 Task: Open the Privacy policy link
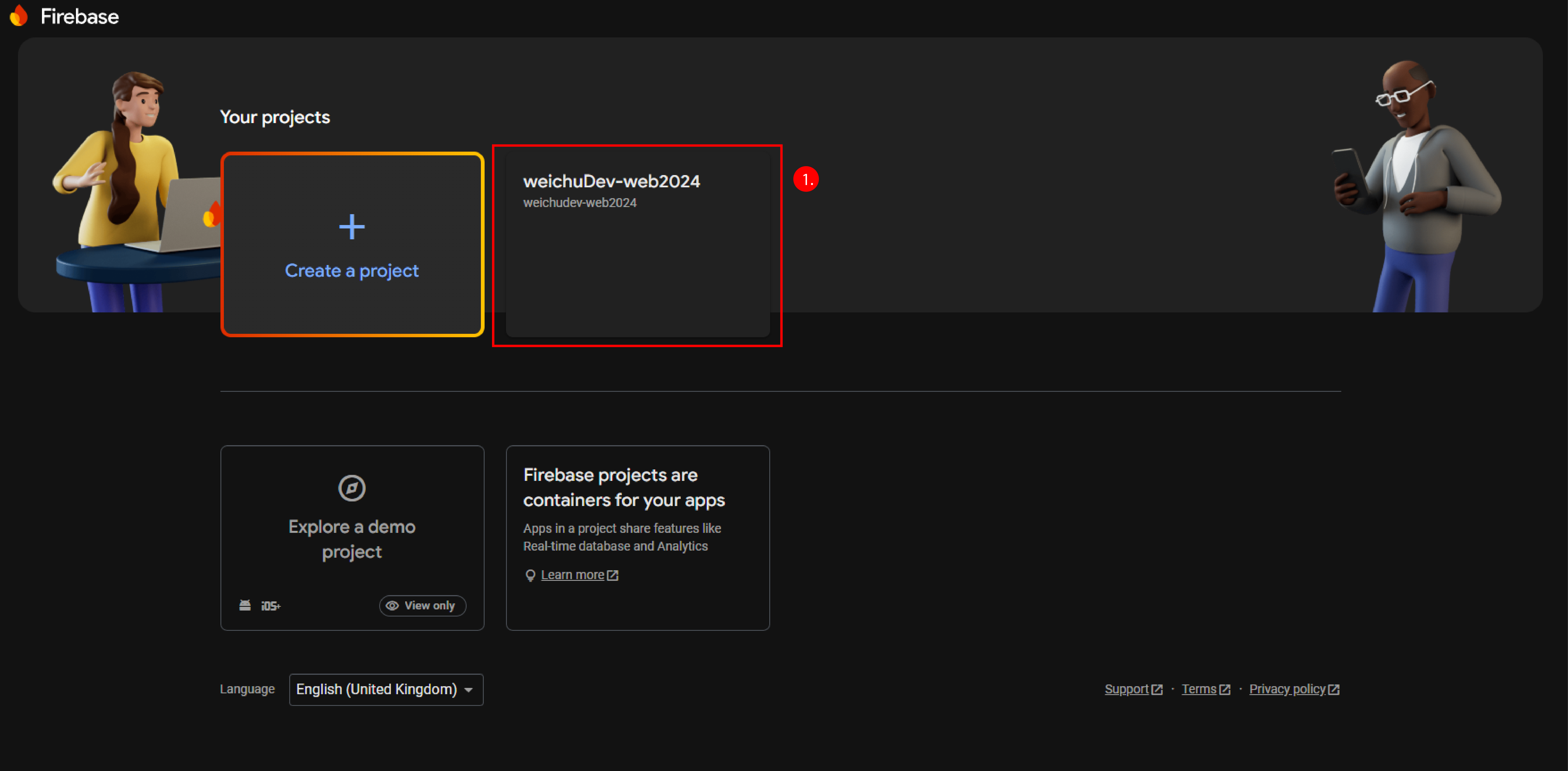point(1287,689)
